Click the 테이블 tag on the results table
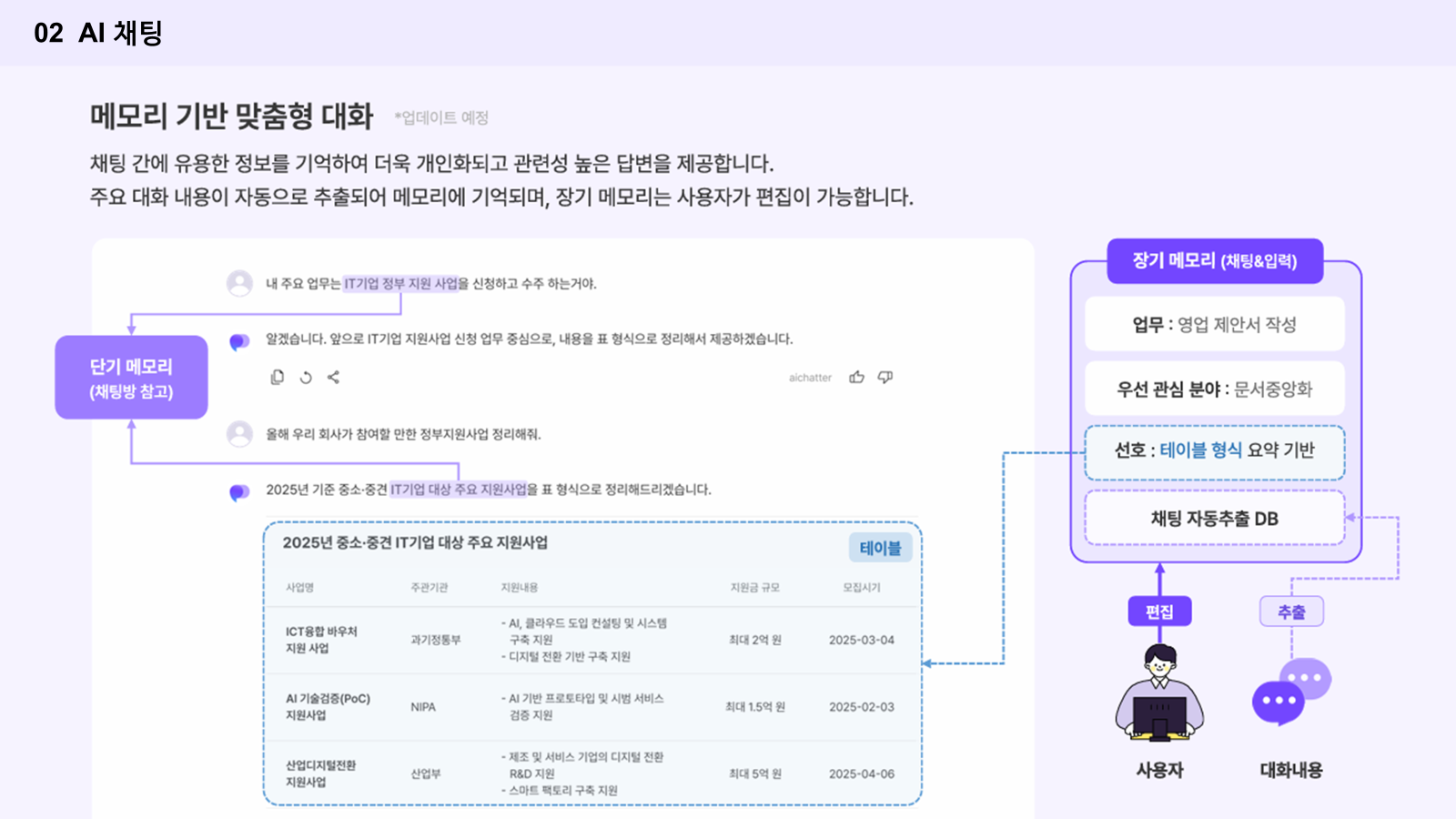Image resolution: width=1456 pixels, height=819 pixels. [x=880, y=548]
